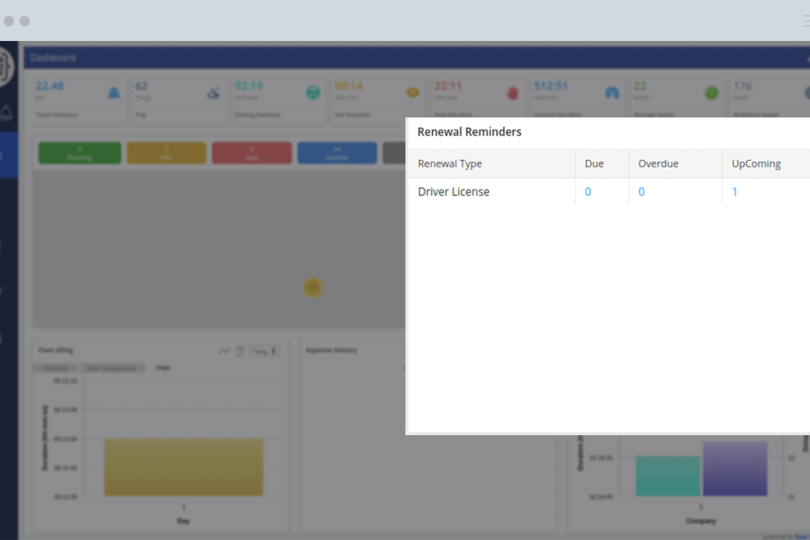
Task: Click the blue Inactive status button
Action: 337,153
